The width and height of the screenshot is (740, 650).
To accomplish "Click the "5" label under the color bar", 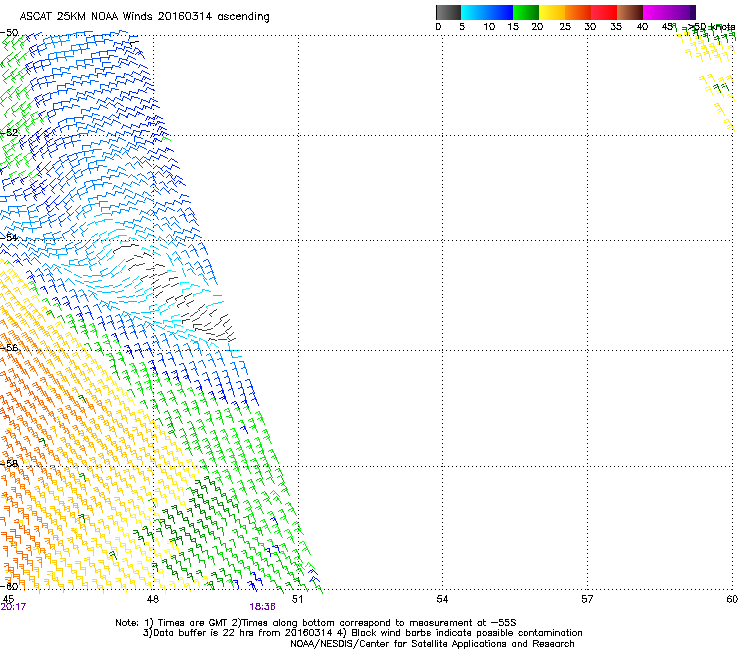I will pyautogui.click(x=462, y=27).
